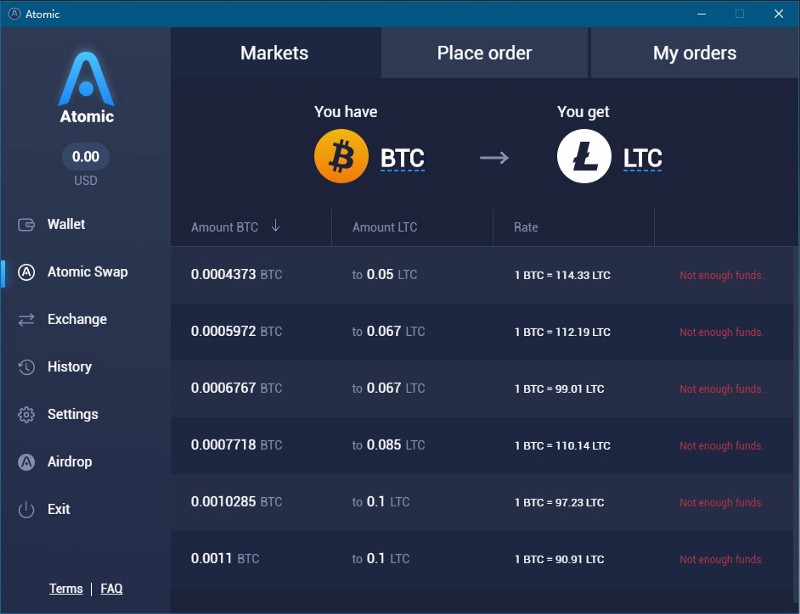
Task: Click the Airdrop icon in sidebar
Action: [26, 462]
